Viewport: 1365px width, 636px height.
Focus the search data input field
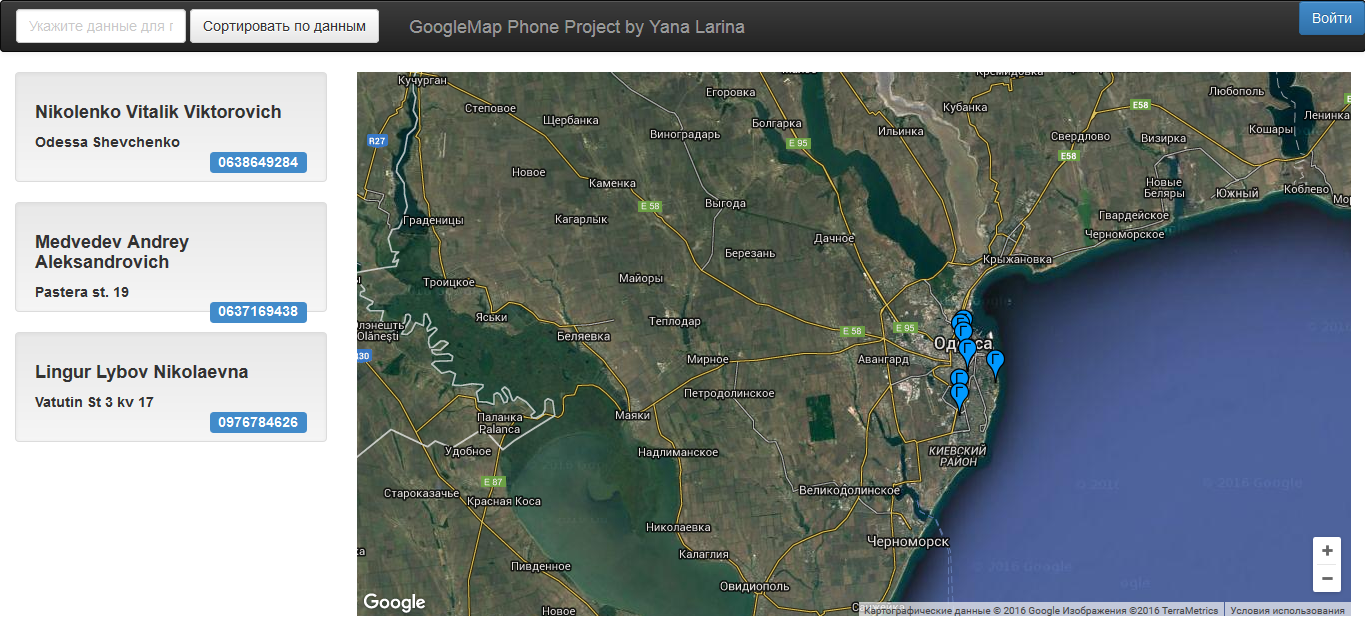pyautogui.click(x=101, y=26)
